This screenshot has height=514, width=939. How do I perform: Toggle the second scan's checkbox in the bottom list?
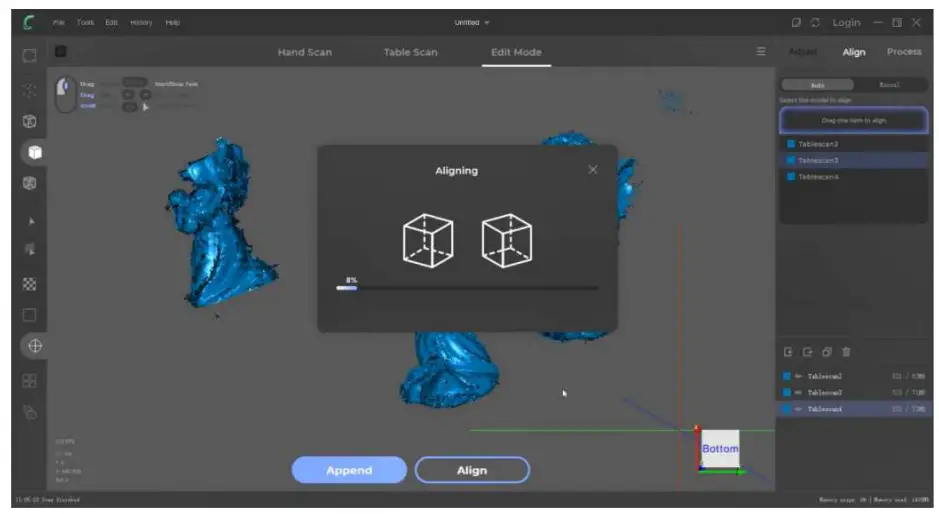[787, 392]
